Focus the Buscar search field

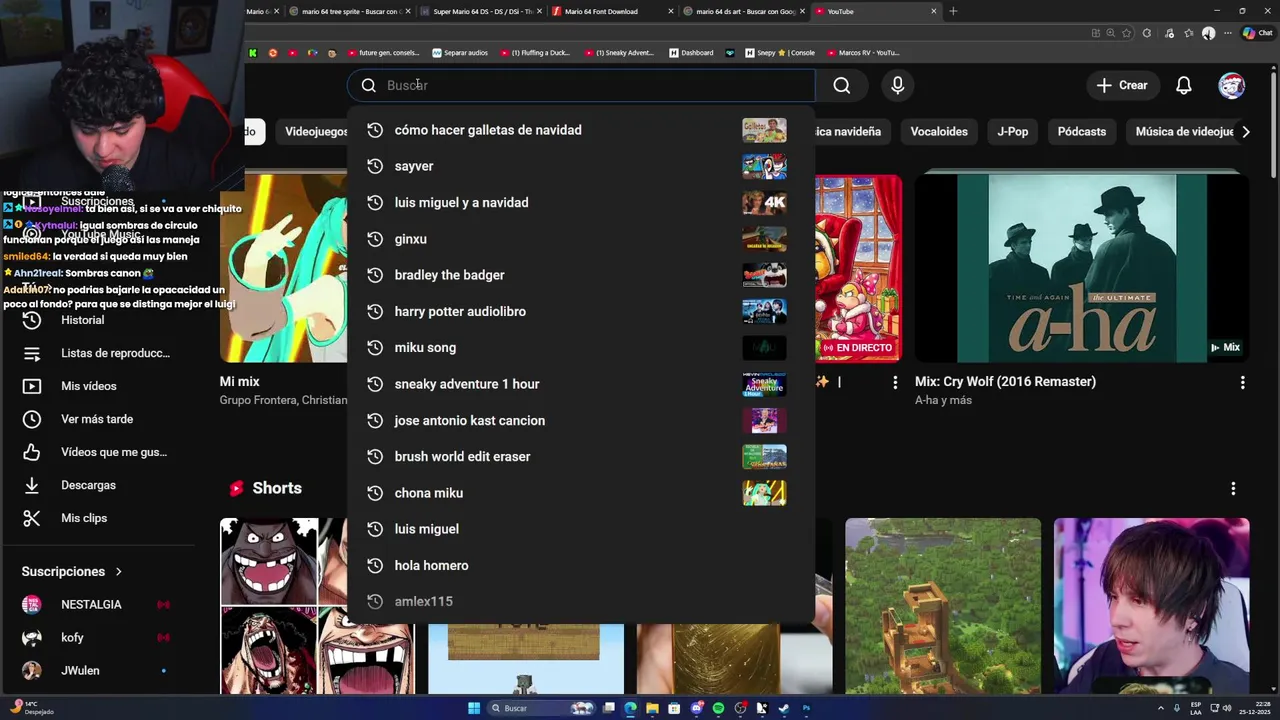point(581,86)
